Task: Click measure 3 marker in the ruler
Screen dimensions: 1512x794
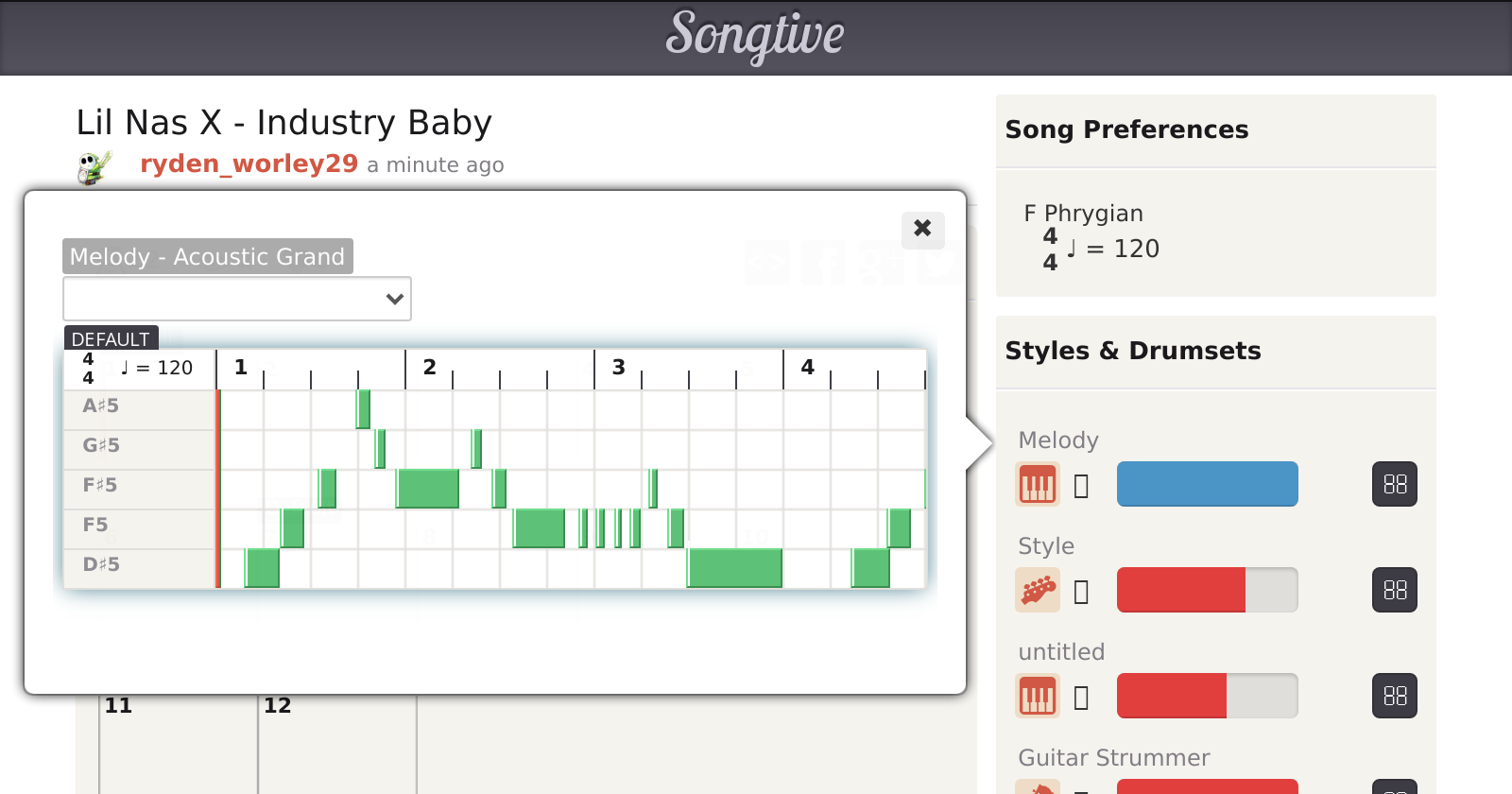Action: (x=618, y=368)
